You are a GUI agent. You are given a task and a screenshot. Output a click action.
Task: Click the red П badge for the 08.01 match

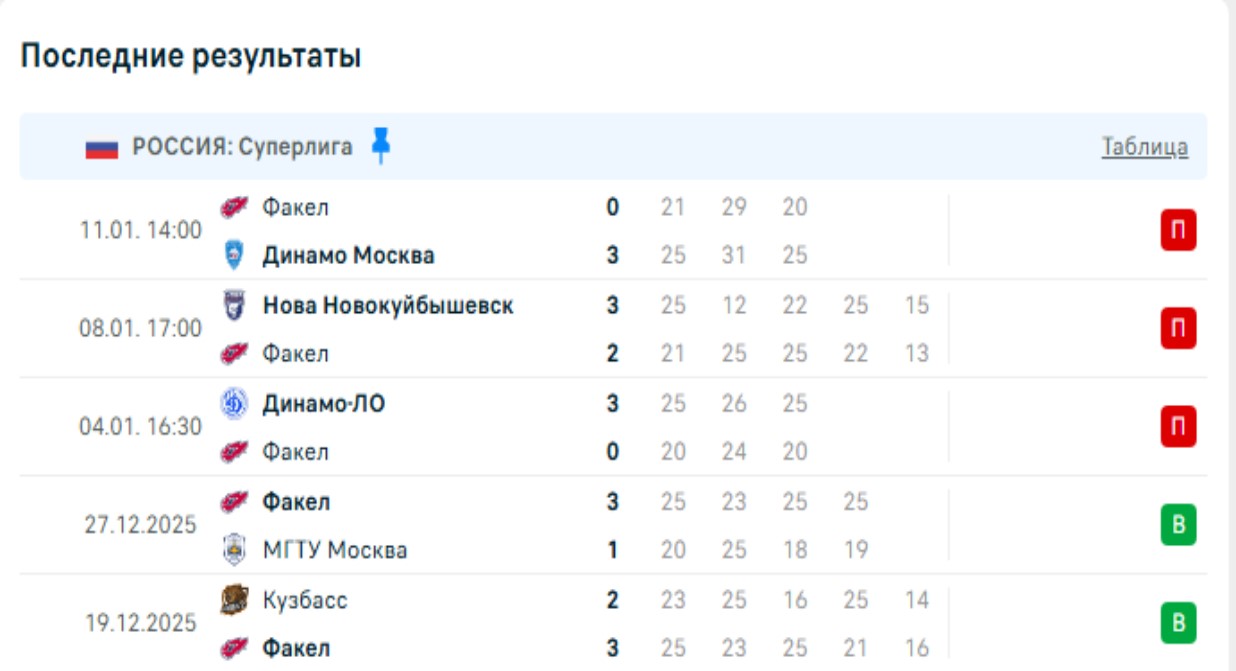point(1178,329)
